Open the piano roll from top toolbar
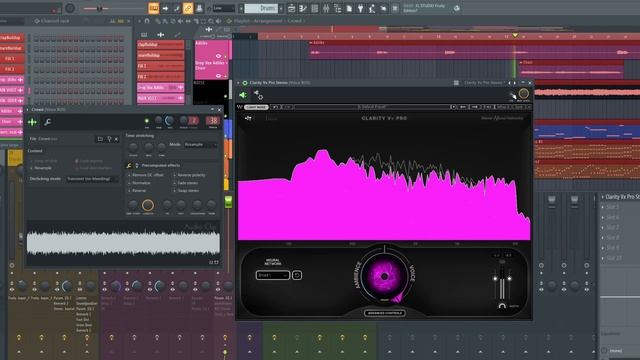This screenshot has width=640, height=360. (x=303, y=8)
